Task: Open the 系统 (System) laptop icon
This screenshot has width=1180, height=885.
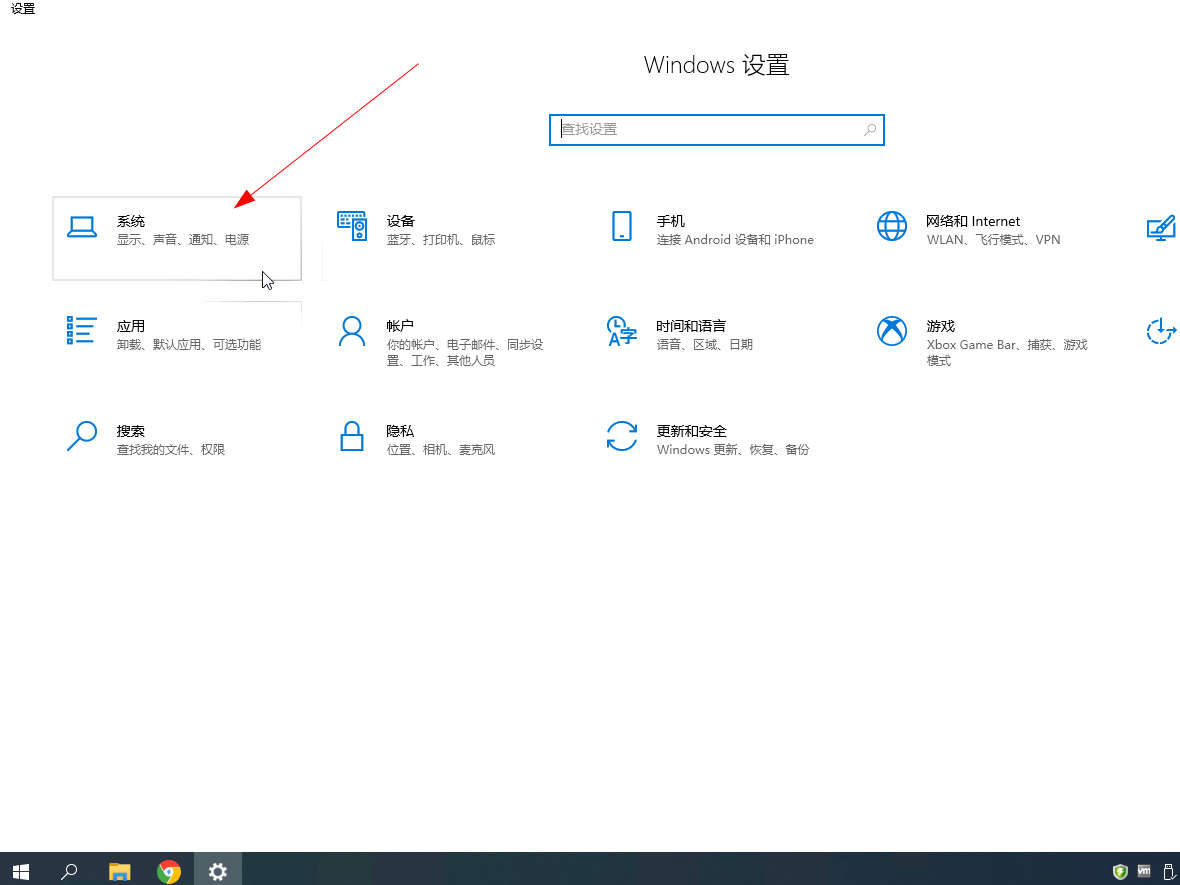Action: pyautogui.click(x=82, y=228)
